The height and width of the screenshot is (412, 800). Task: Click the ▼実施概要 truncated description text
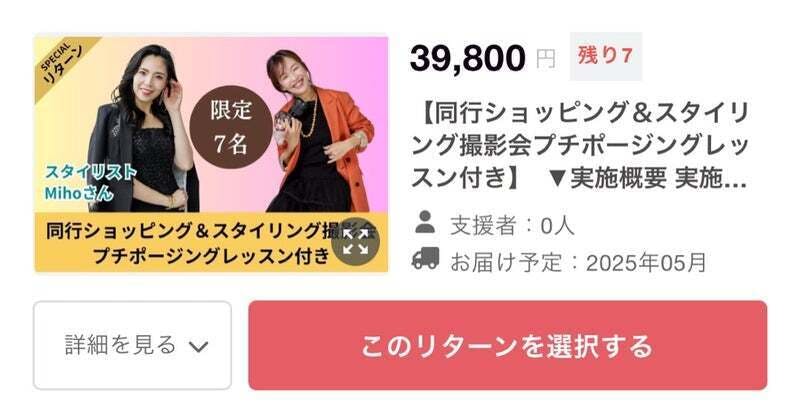click(x=647, y=178)
